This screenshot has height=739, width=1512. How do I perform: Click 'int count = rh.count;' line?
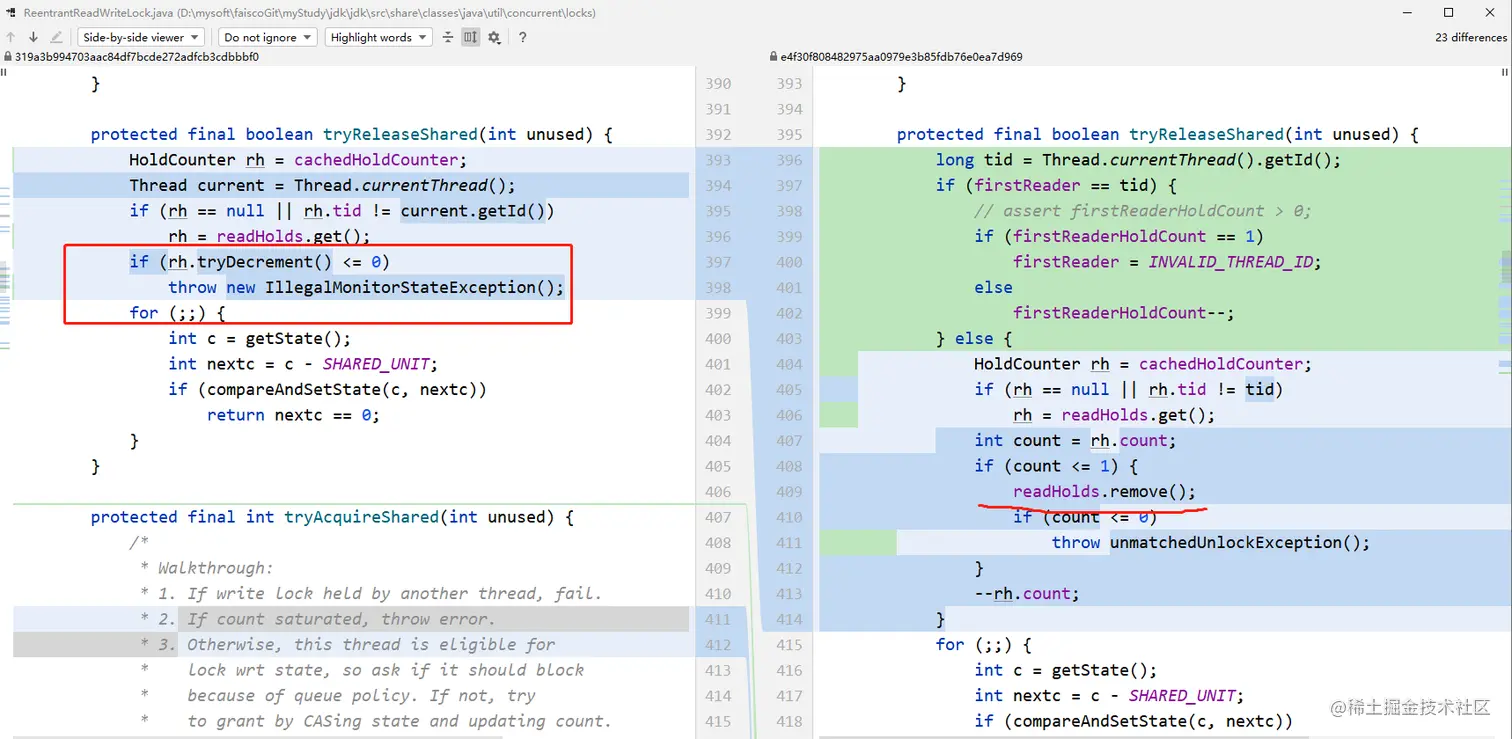1075,441
